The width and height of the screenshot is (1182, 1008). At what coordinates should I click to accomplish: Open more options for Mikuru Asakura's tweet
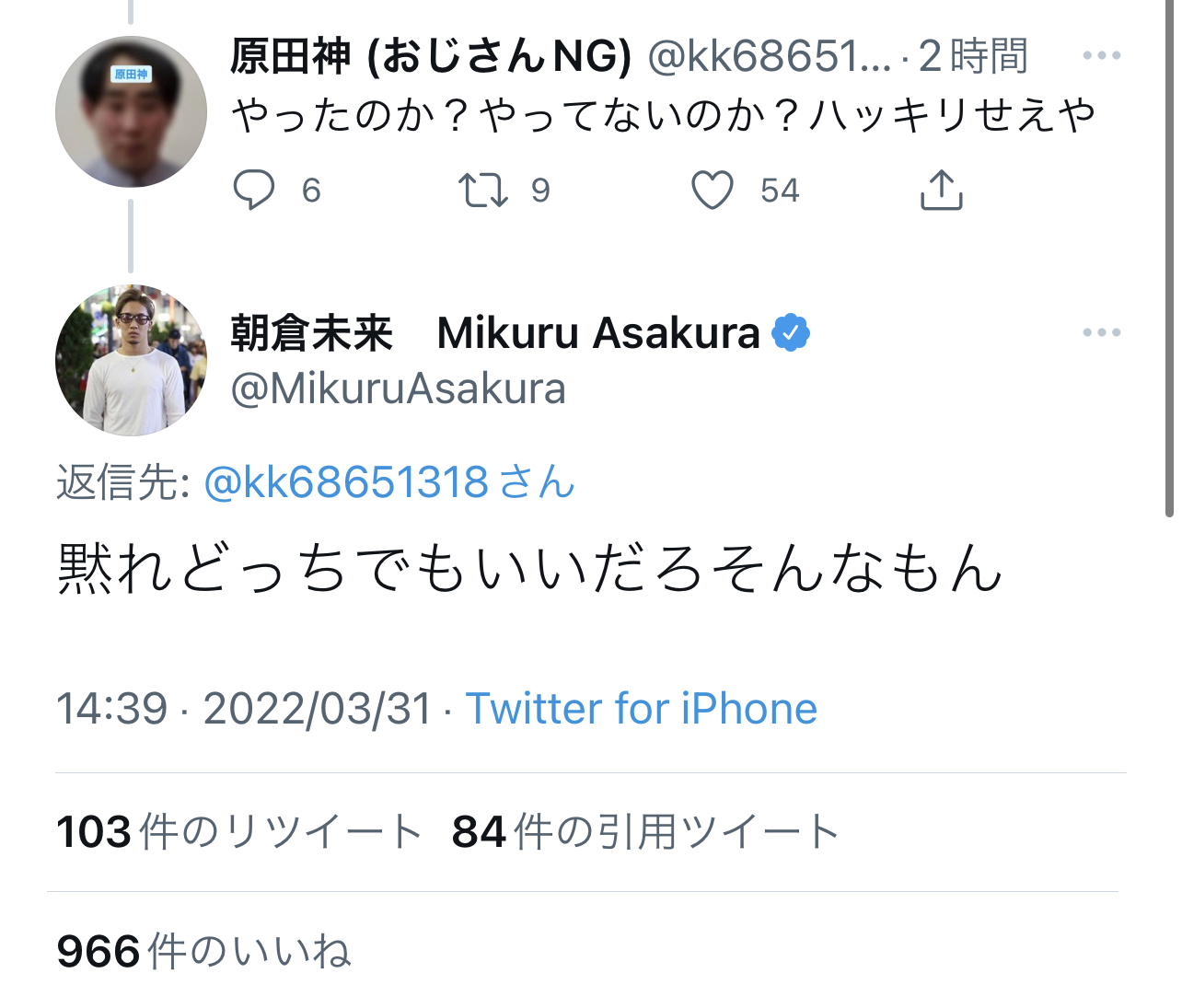[x=1101, y=332]
